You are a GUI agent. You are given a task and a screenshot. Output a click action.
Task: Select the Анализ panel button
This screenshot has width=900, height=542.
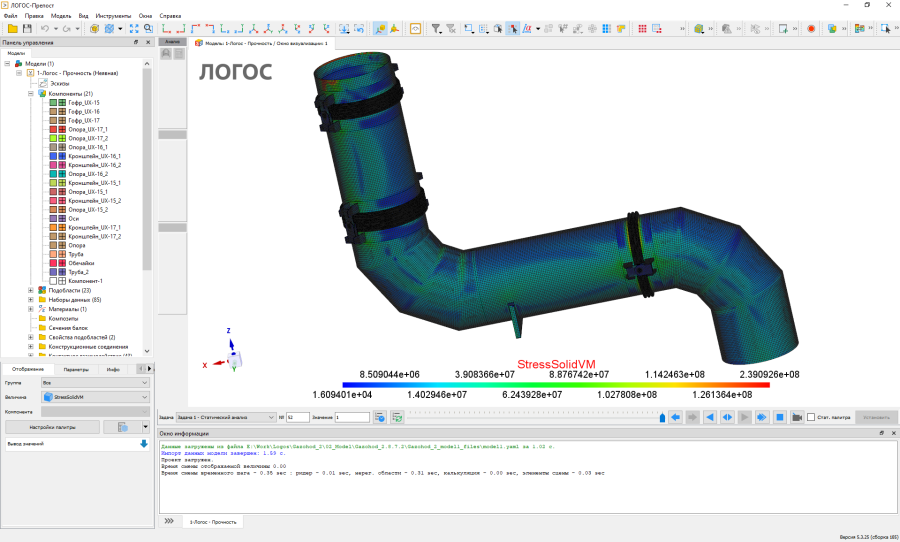click(x=172, y=42)
